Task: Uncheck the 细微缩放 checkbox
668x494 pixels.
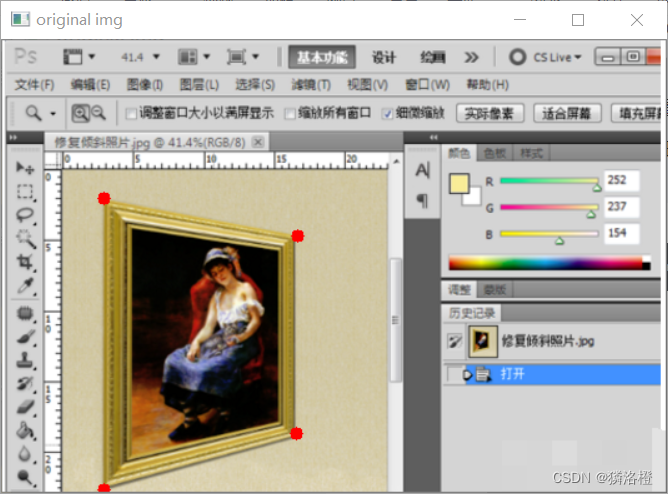Action: coord(387,114)
